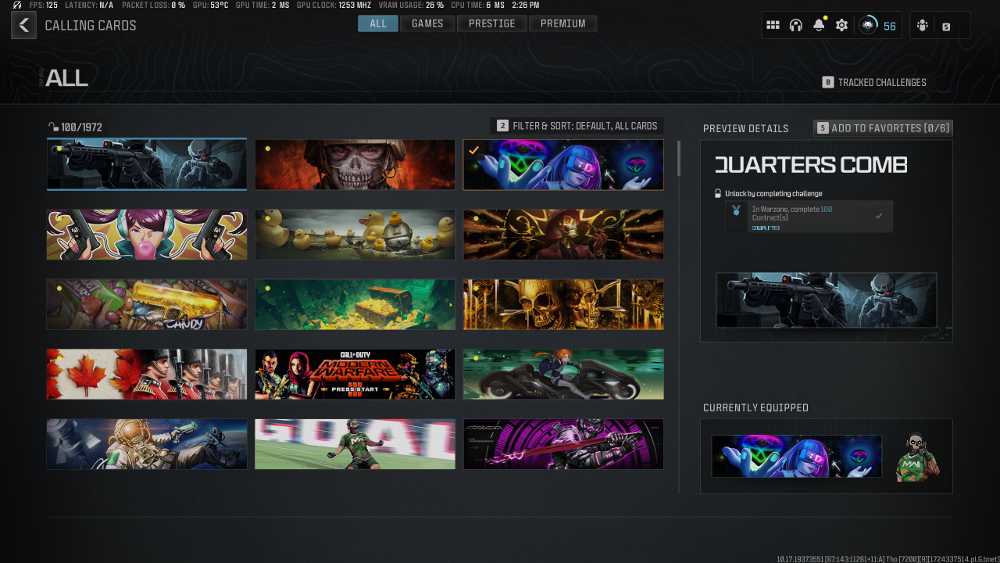Click the equipped calling card preview
Viewport: 1000px width, 563px height.
click(x=796, y=456)
